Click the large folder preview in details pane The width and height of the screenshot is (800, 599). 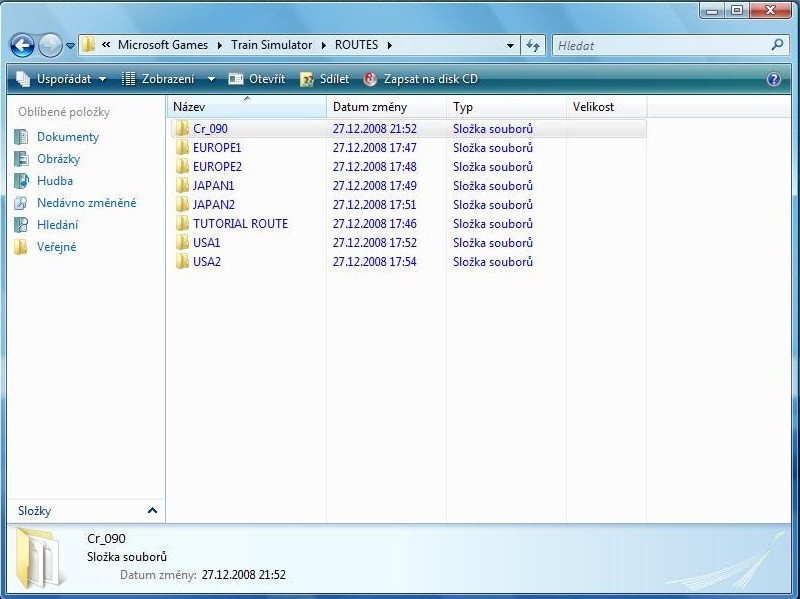pos(40,559)
